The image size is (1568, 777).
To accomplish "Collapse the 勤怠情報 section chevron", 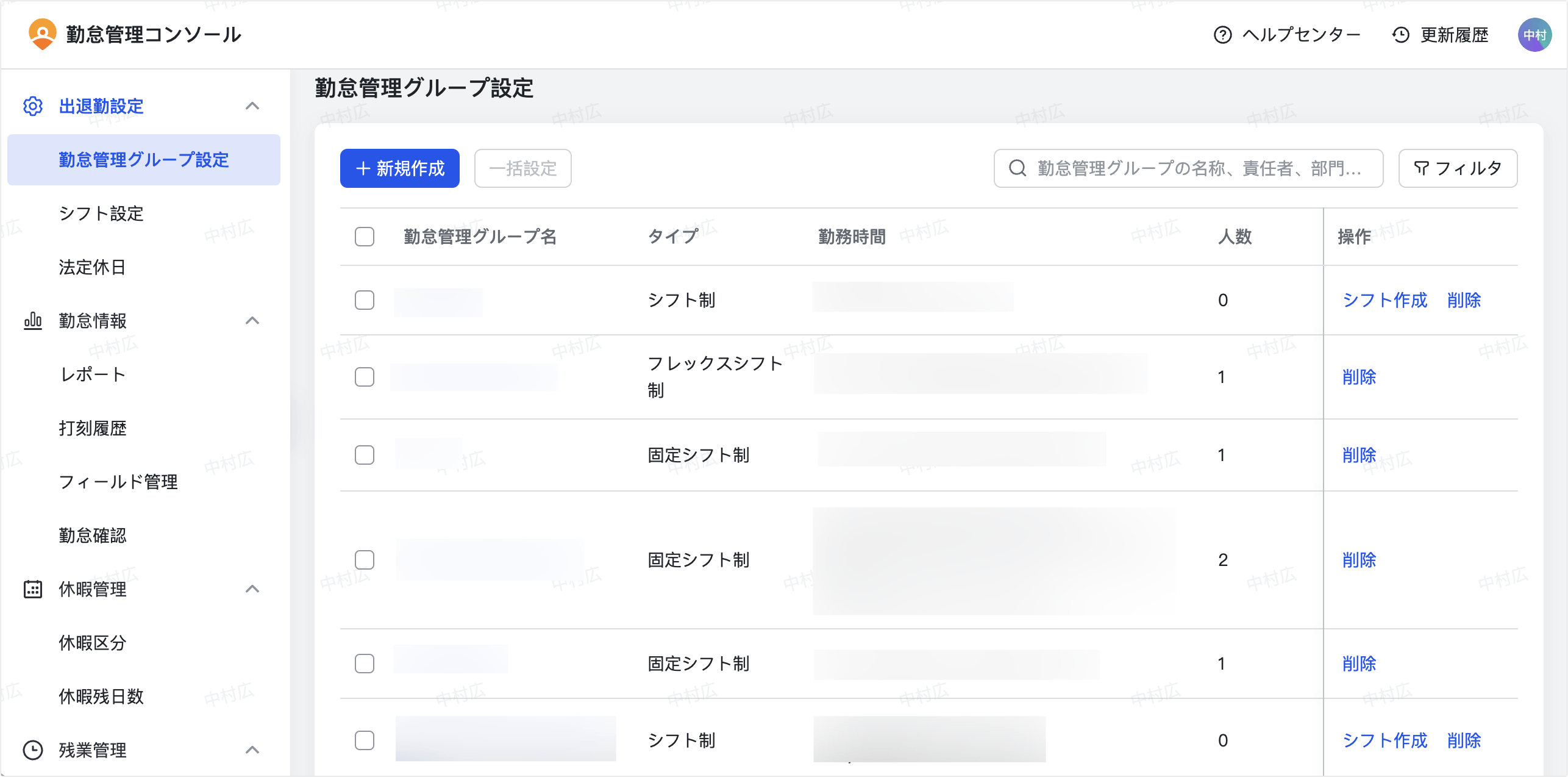I will [x=252, y=321].
